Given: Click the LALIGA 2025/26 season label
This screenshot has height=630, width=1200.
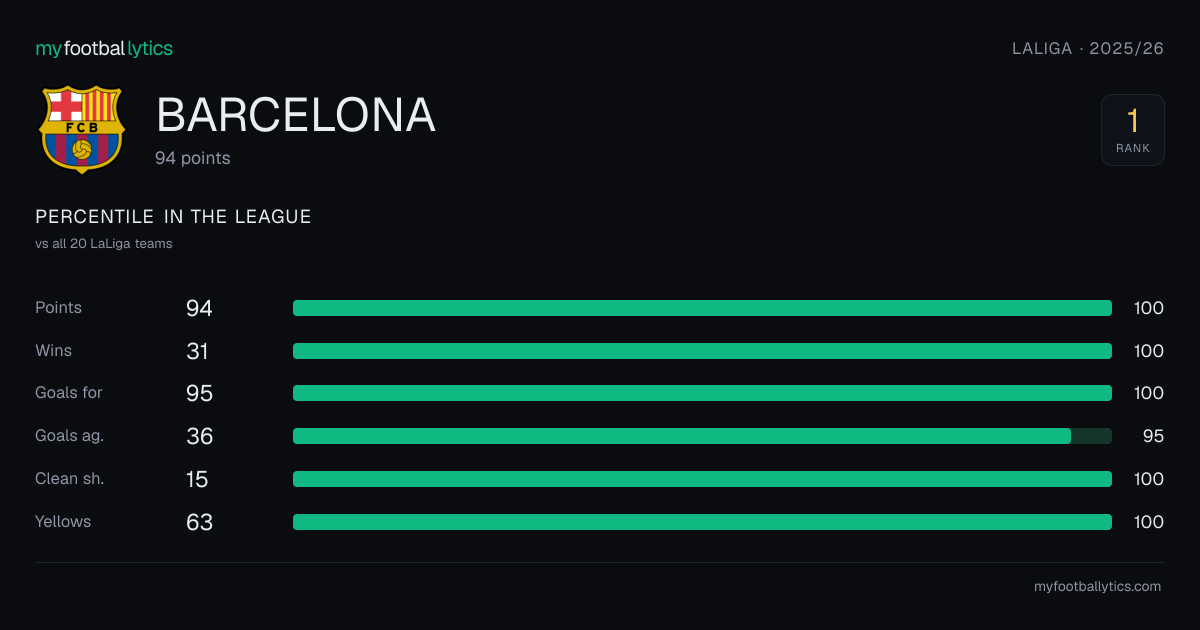Looking at the screenshot, I should [1088, 48].
